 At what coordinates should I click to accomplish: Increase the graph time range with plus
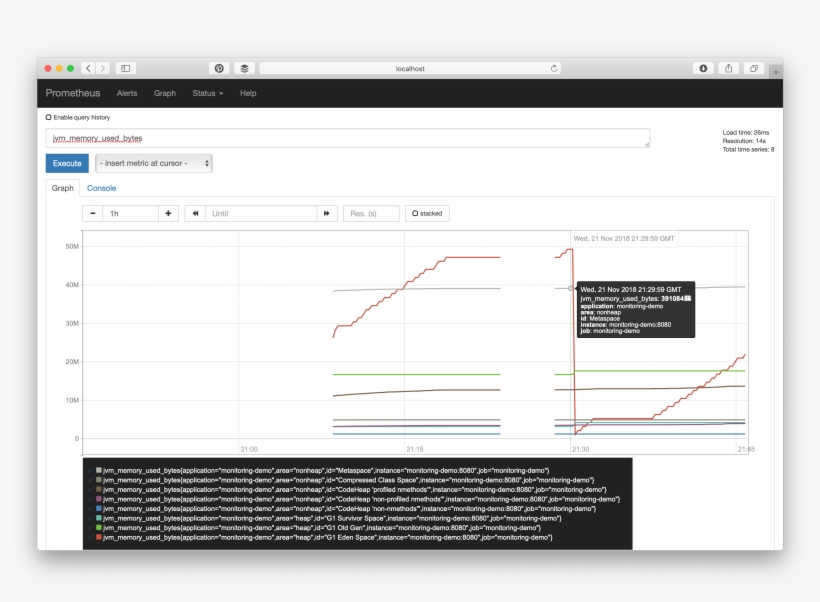(168, 213)
